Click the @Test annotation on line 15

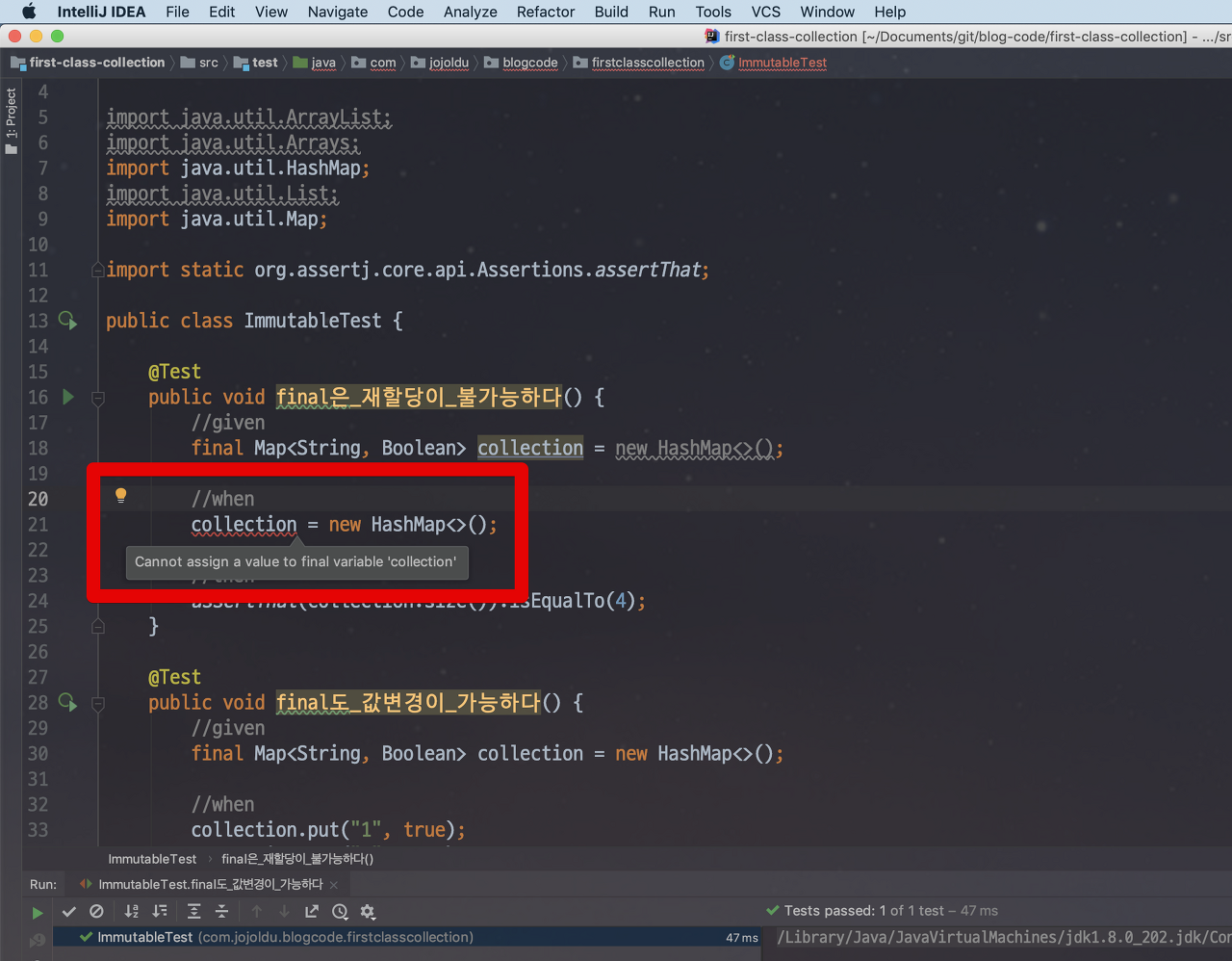pos(174,372)
